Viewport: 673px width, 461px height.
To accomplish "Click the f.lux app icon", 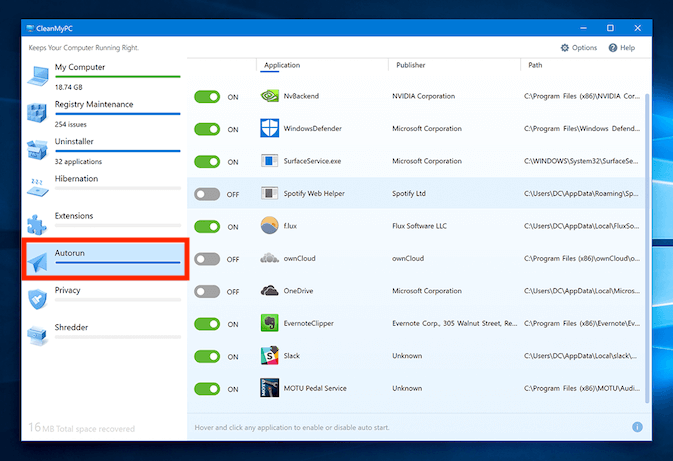I will point(270,225).
